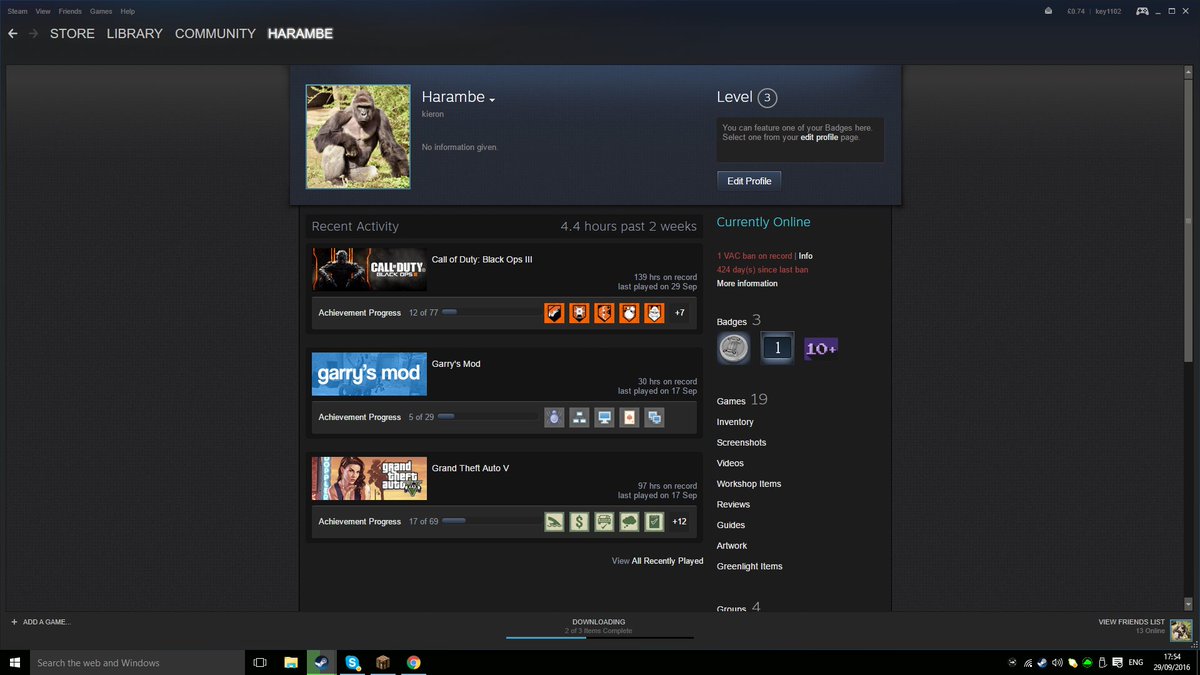Click the Black Ops III achievement progress bar

click(x=490, y=313)
